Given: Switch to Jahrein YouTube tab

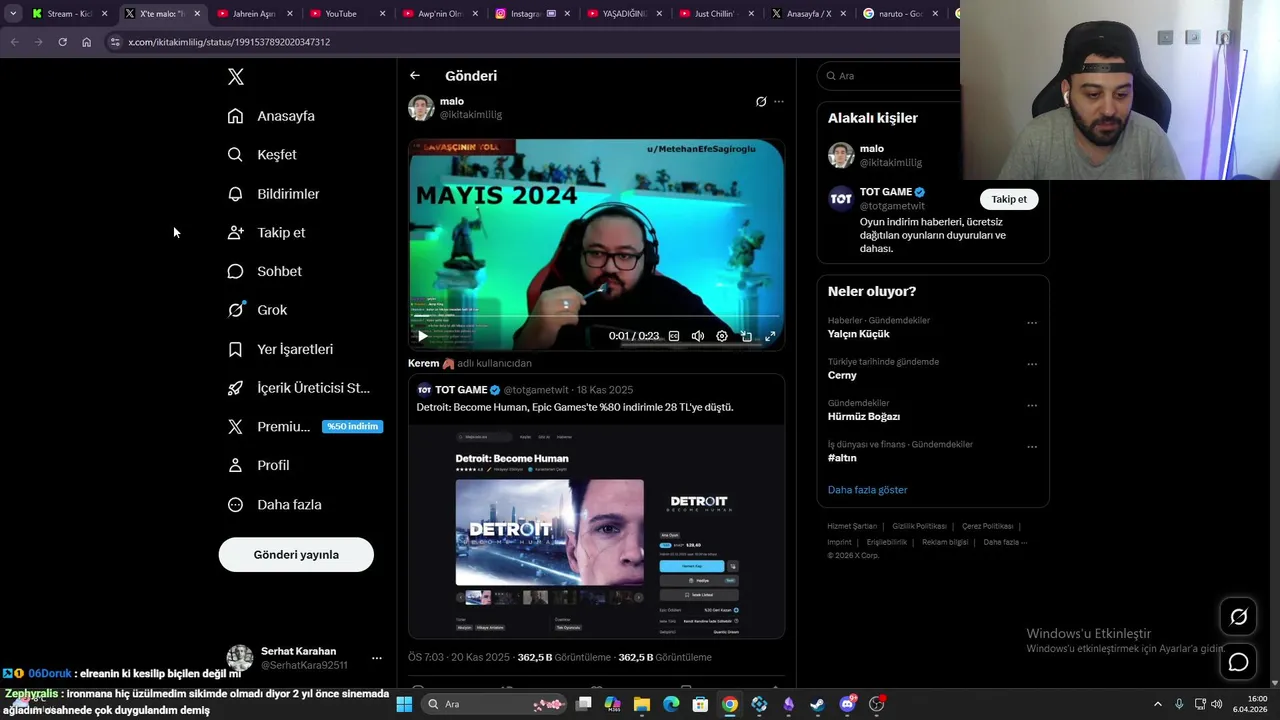Looking at the screenshot, I should (254, 14).
